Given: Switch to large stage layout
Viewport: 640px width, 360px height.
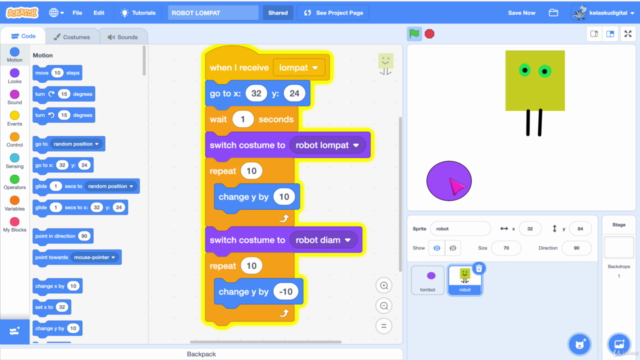Looking at the screenshot, I should 610,34.
